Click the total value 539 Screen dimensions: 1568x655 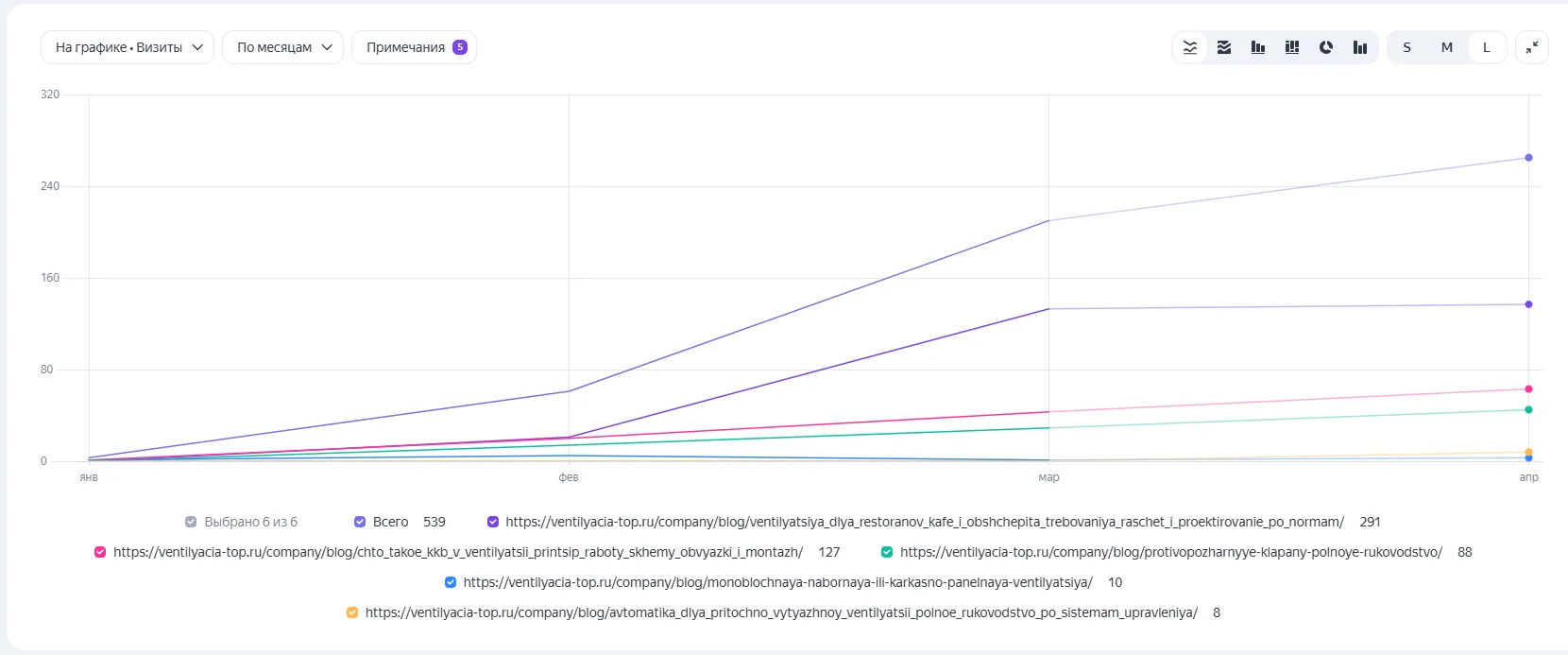point(435,522)
